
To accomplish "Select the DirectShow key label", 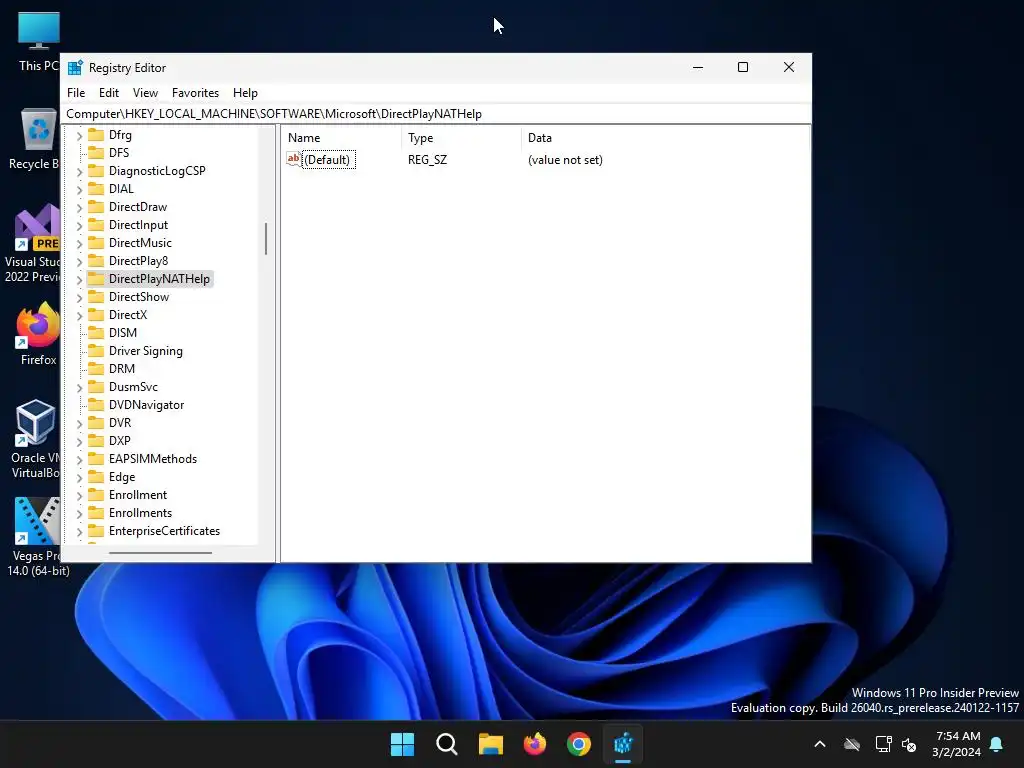I will tap(138, 297).
